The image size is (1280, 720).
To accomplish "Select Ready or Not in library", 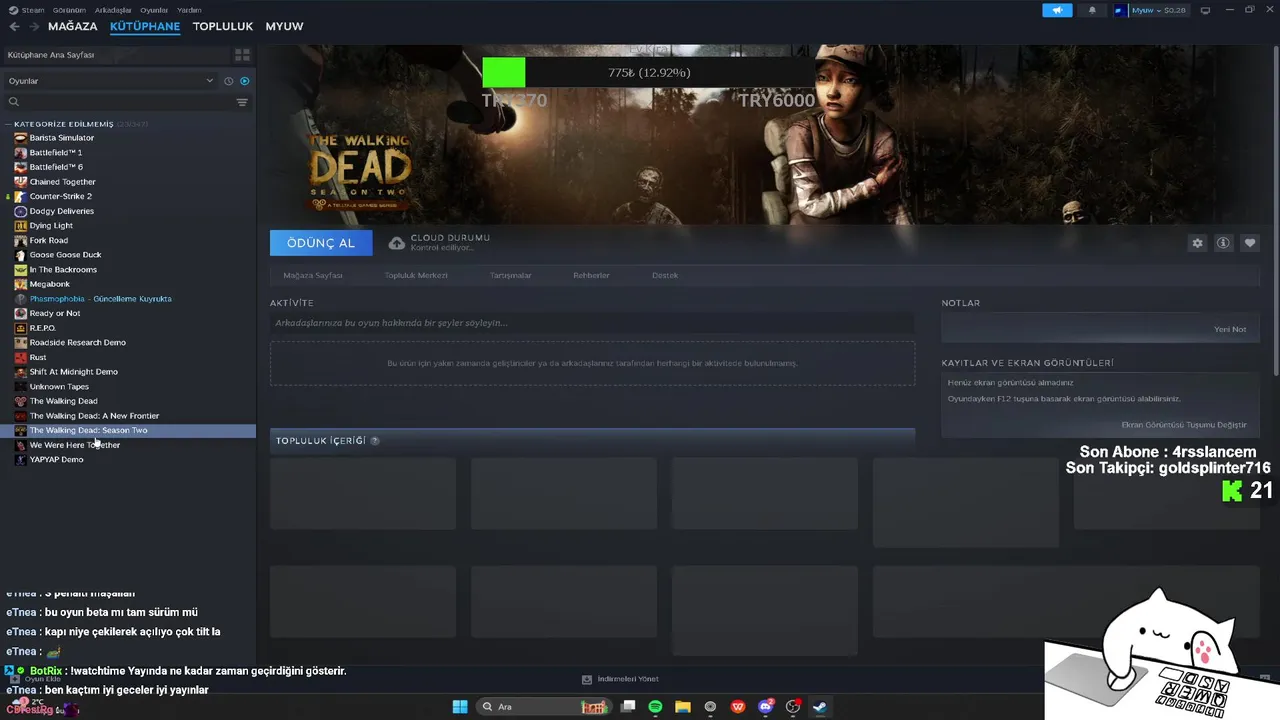I will (128, 313).
